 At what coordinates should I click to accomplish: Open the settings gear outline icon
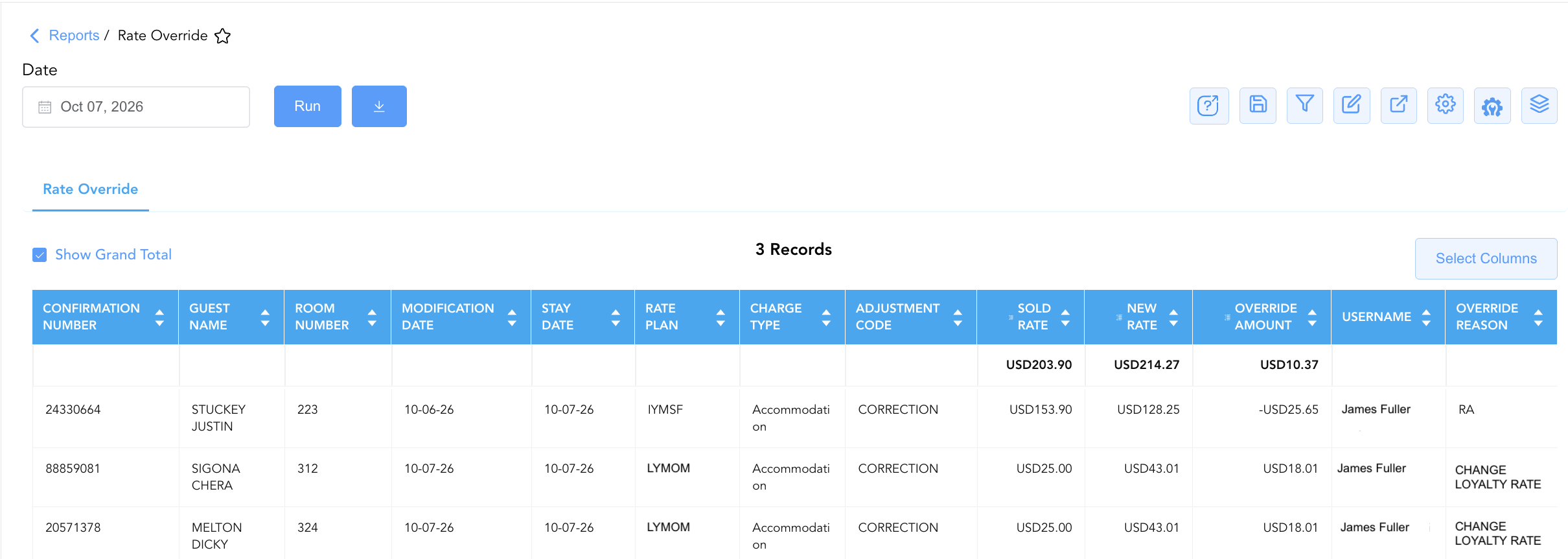pos(1446,106)
